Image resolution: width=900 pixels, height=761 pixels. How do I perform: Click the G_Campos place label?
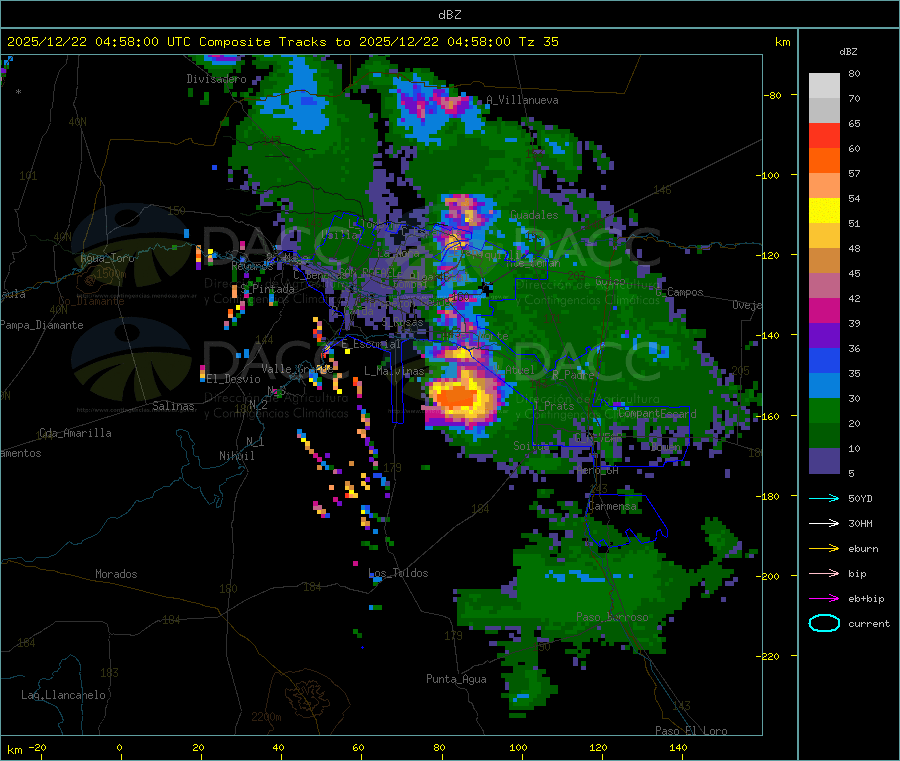[679, 292]
